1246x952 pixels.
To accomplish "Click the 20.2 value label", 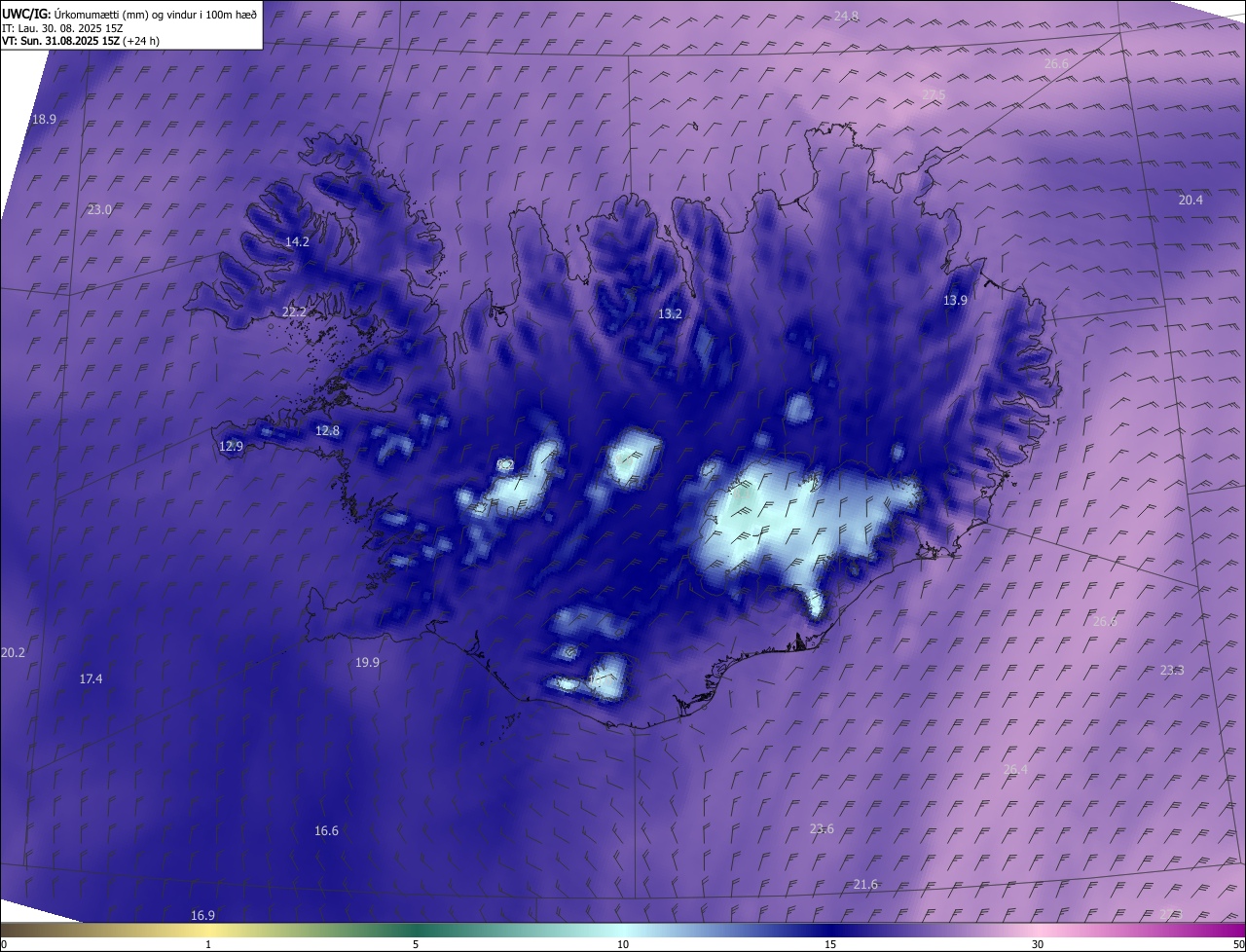I will click(x=13, y=652).
